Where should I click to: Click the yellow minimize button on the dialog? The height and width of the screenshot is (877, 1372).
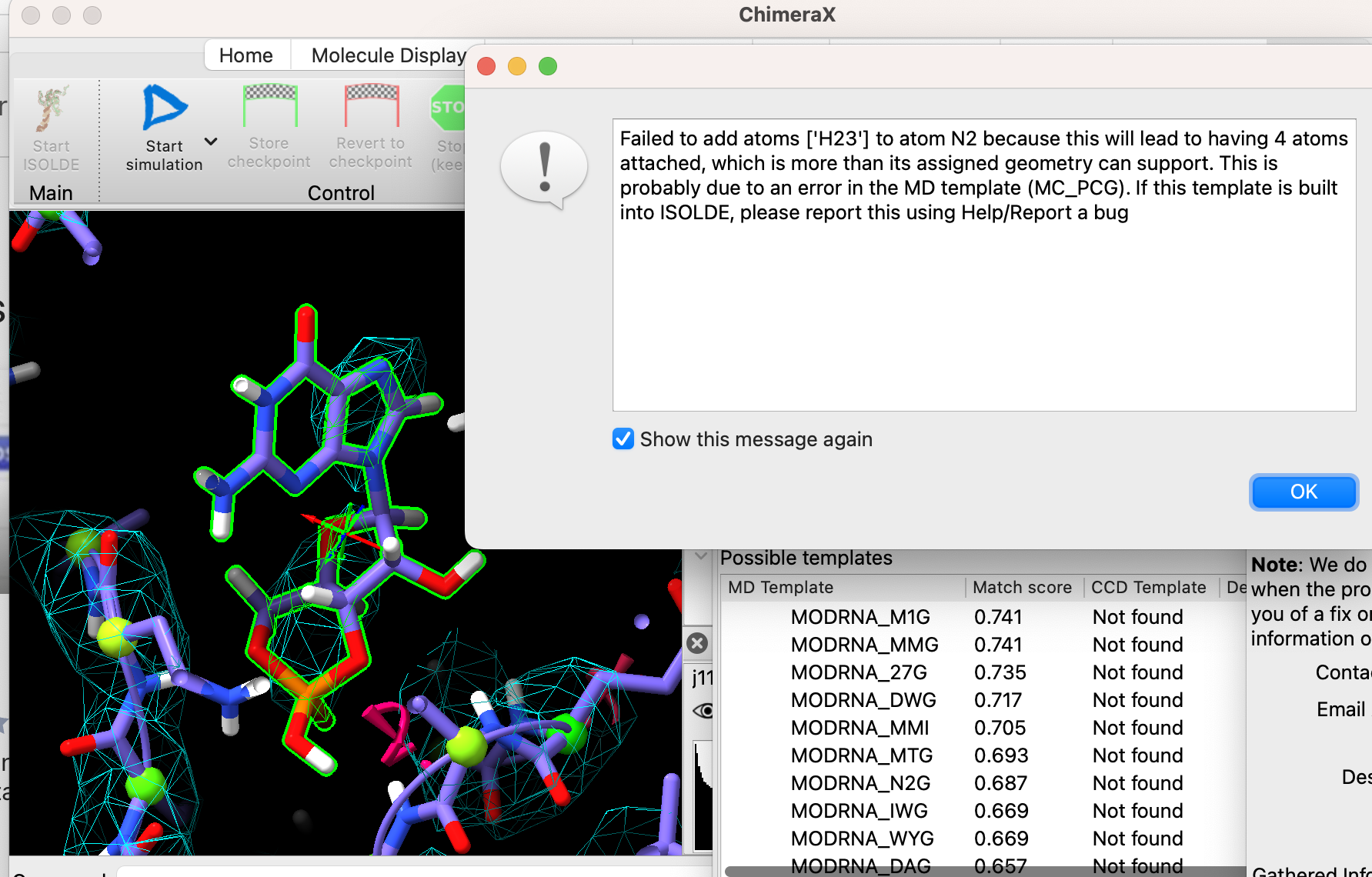517,67
